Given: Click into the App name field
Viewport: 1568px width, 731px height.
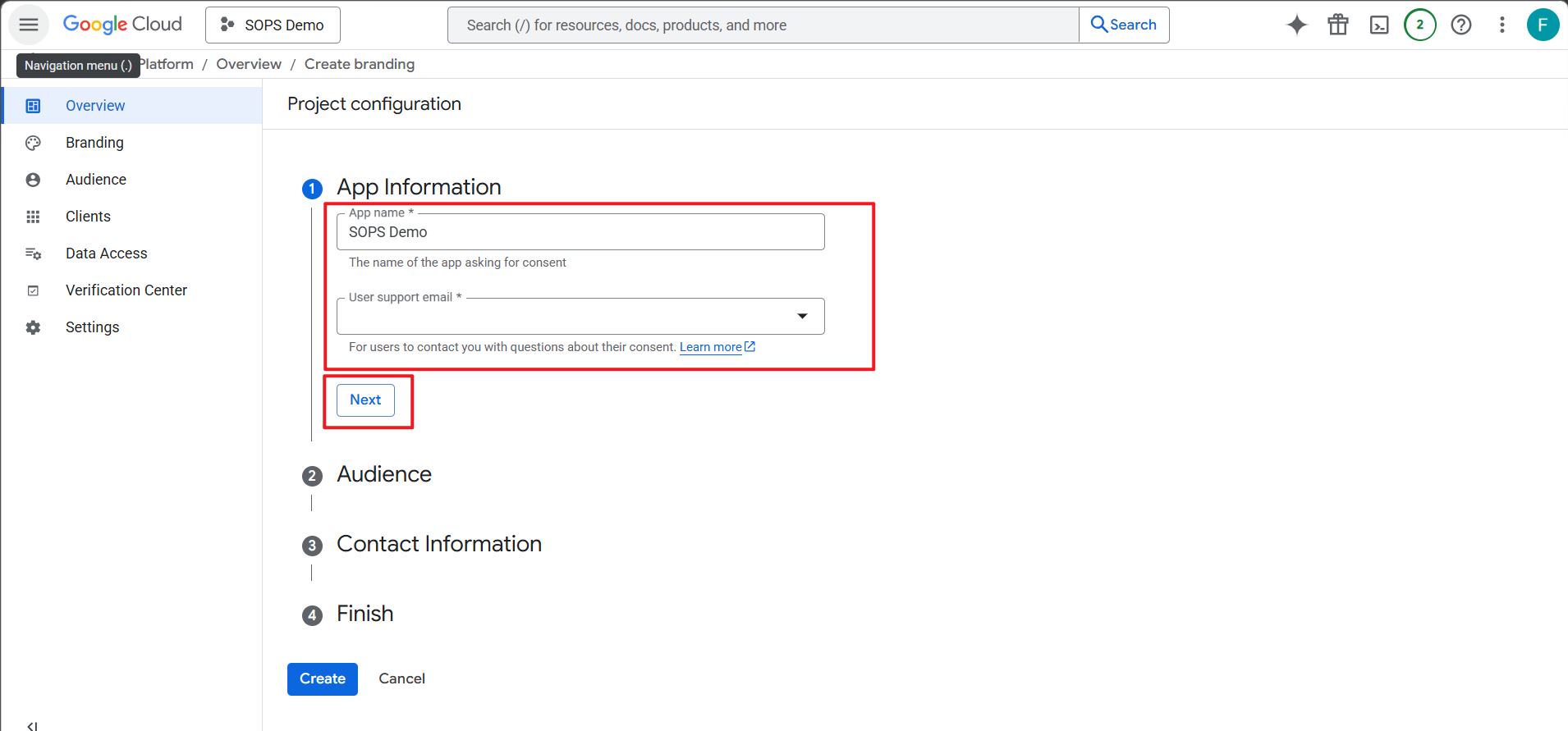Looking at the screenshot, I should [x=580, y=232].
